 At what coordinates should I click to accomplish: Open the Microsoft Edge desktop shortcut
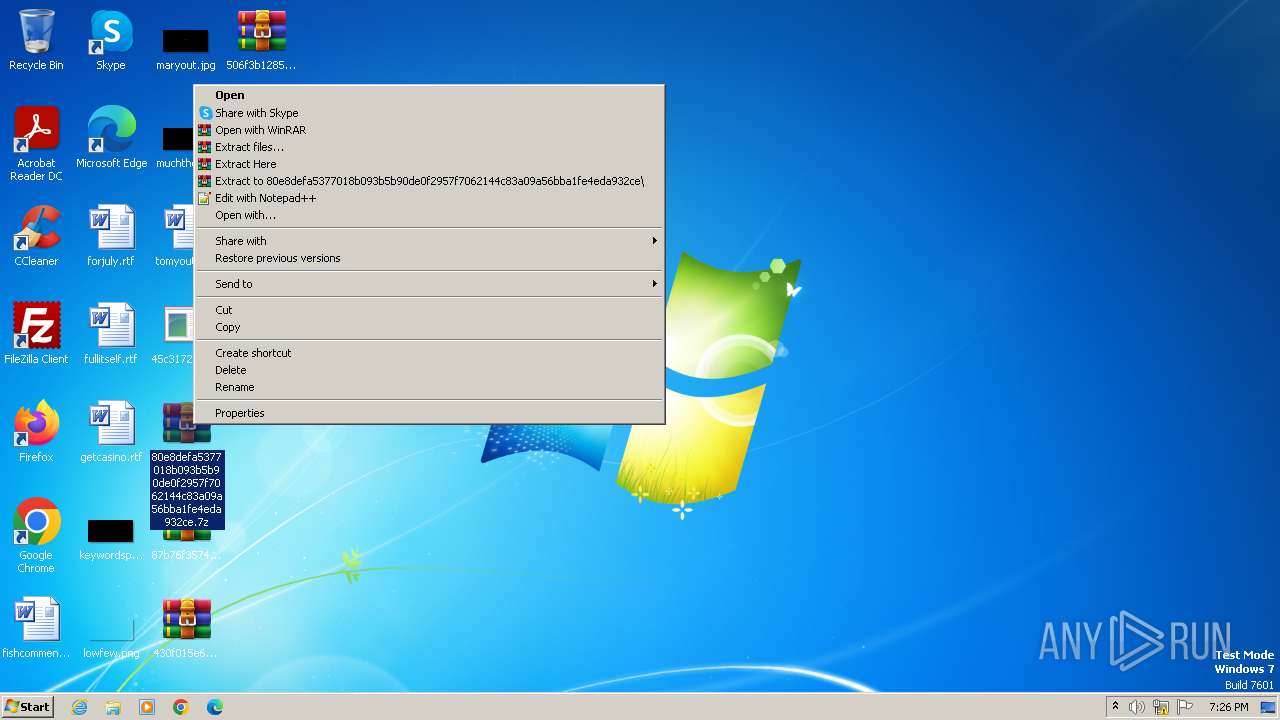[111, 139]
